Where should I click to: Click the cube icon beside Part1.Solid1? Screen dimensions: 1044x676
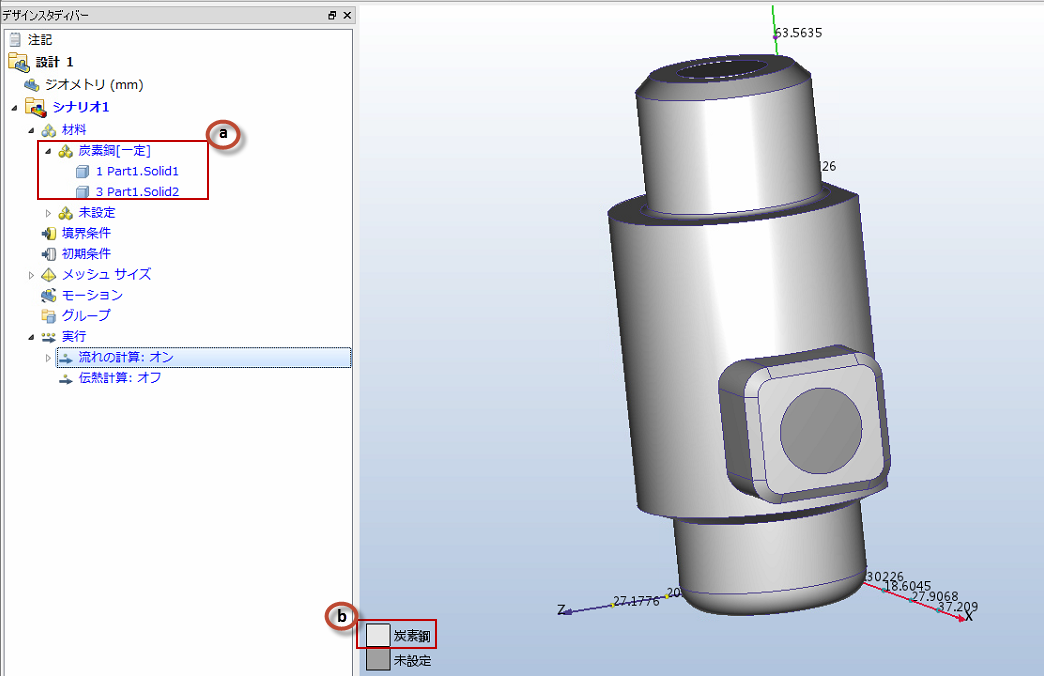83,172
